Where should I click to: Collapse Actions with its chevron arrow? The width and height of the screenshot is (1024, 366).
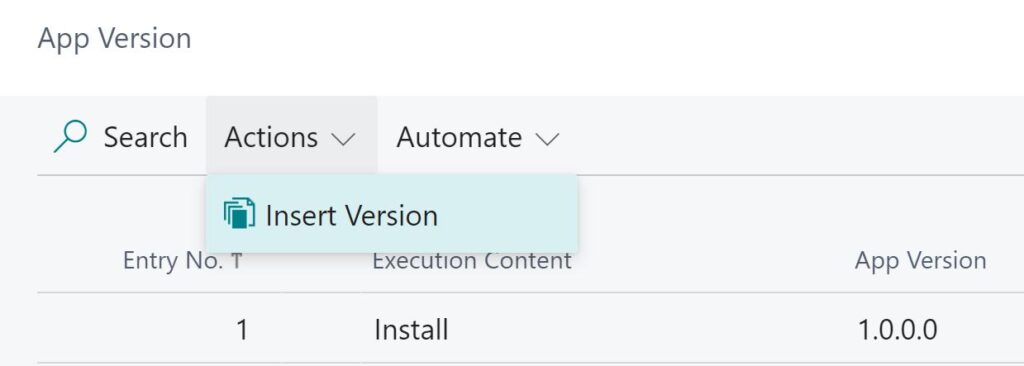[344, 139]
